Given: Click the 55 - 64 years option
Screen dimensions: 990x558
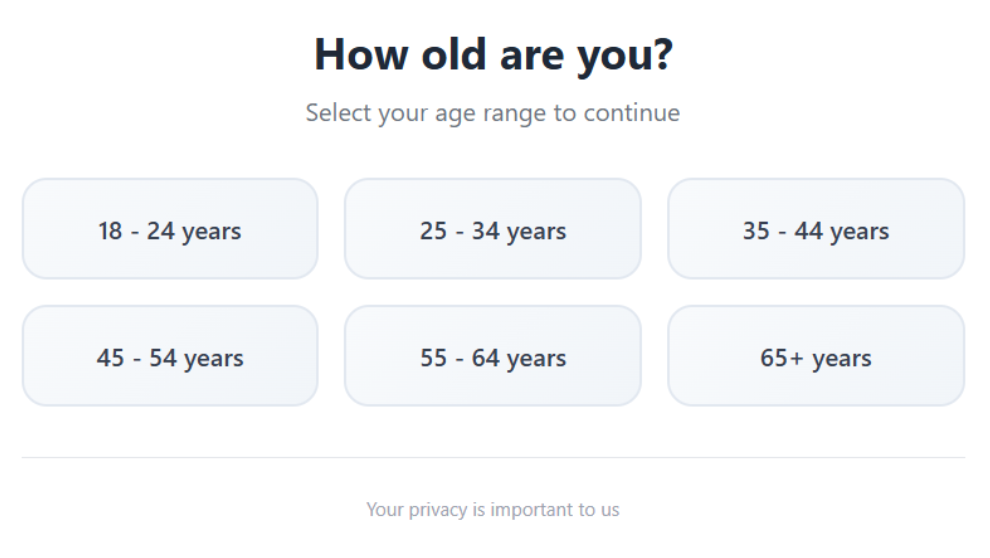Looking at the screenshot, I should tap(493, 356).
